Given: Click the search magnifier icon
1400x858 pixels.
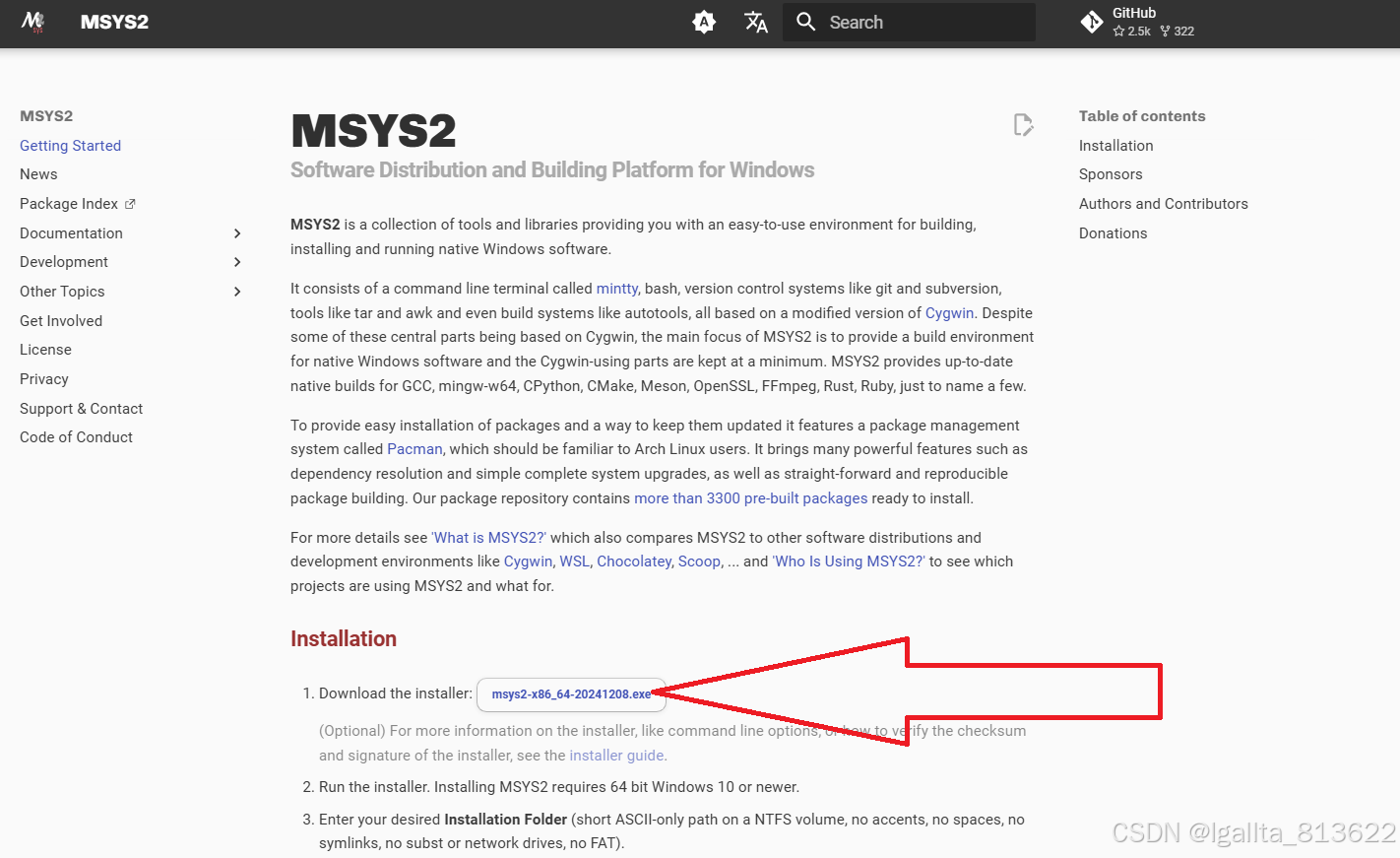Looking at the screenshot, I should point(806,22).
